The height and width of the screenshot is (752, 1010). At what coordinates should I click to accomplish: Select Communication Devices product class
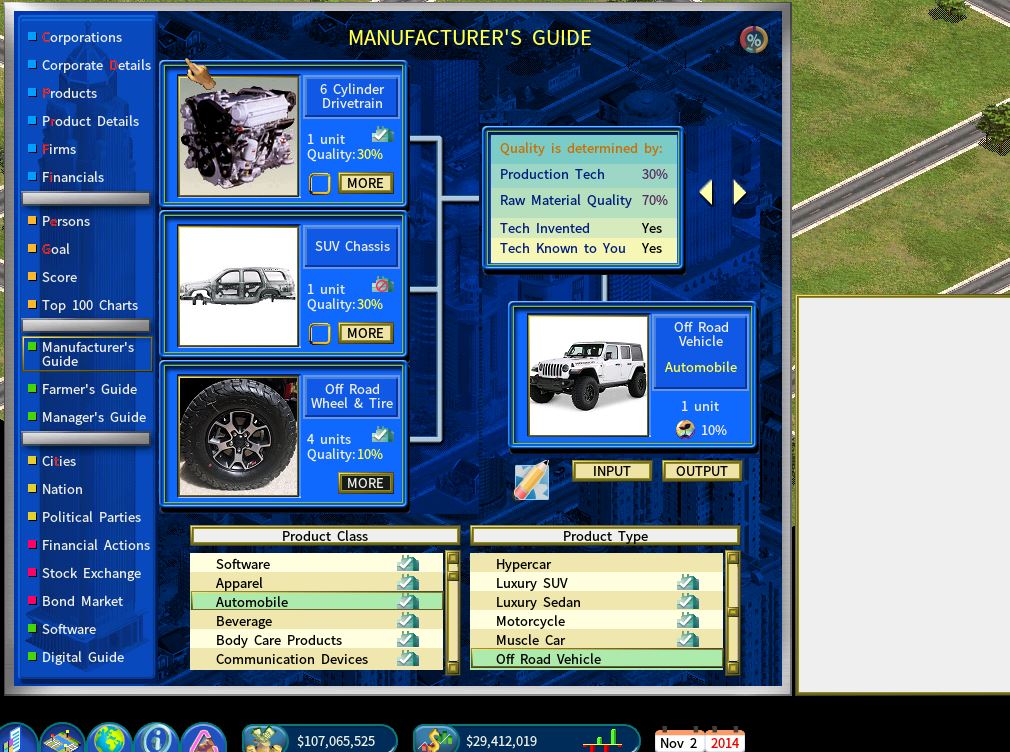[317, 659]
